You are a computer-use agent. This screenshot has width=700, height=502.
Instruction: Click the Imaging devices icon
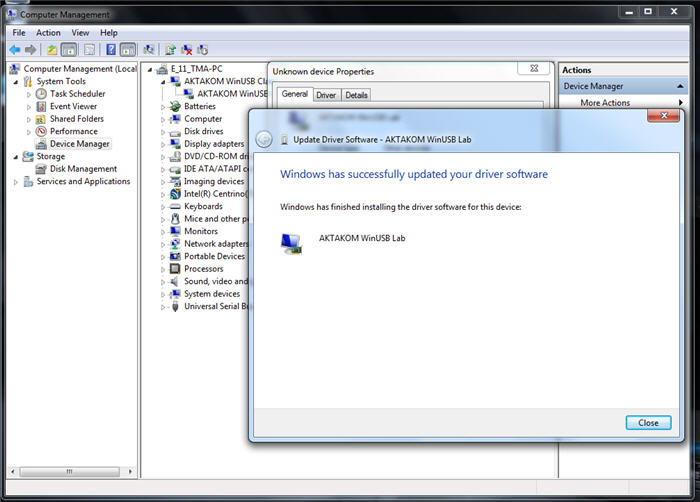coord(175,181)
